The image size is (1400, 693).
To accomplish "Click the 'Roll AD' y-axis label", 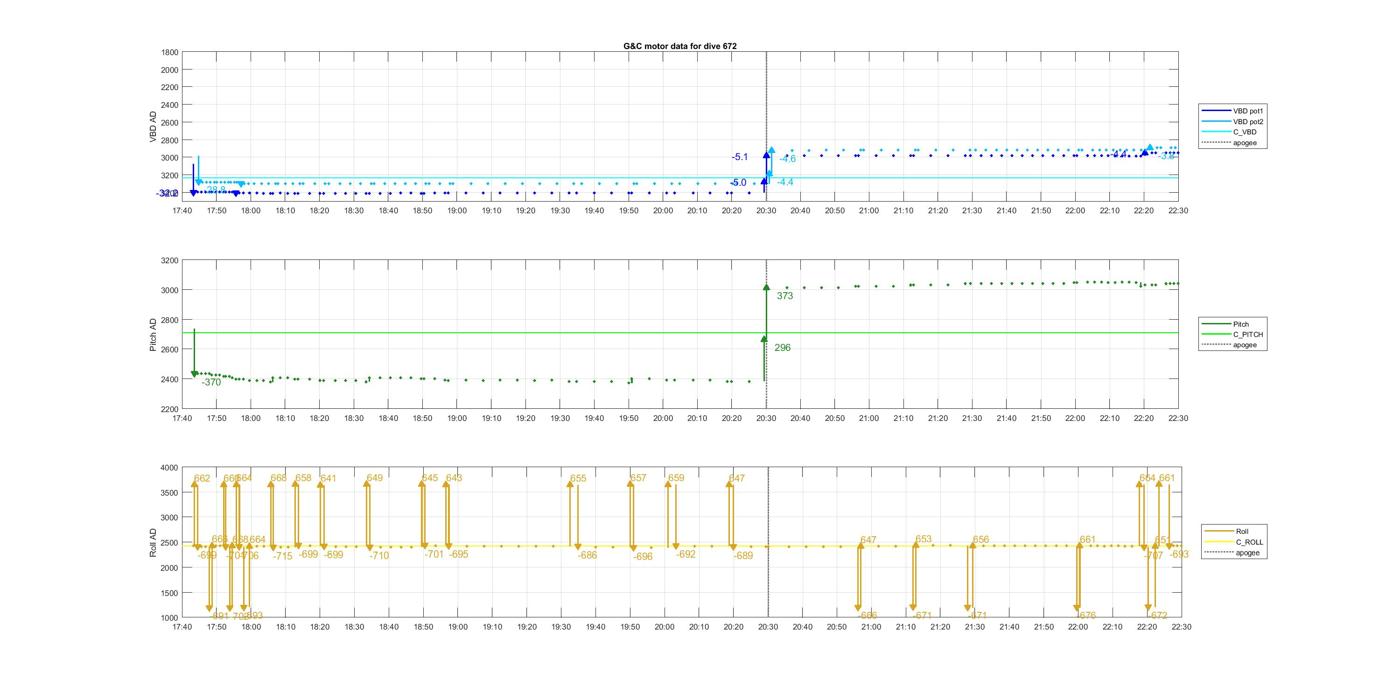I will point(154,543).
